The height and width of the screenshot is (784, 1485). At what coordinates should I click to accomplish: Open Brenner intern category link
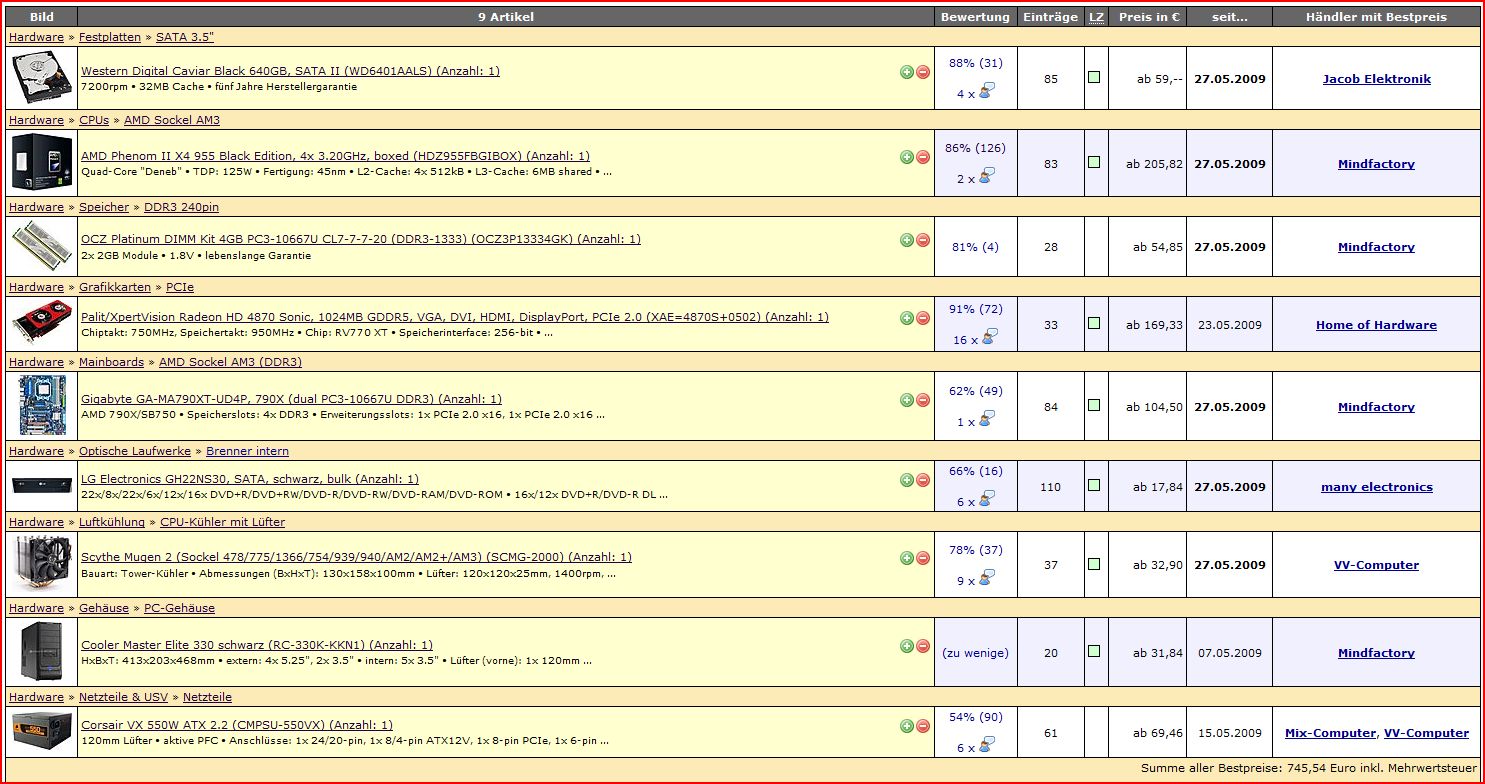[247, 451]
